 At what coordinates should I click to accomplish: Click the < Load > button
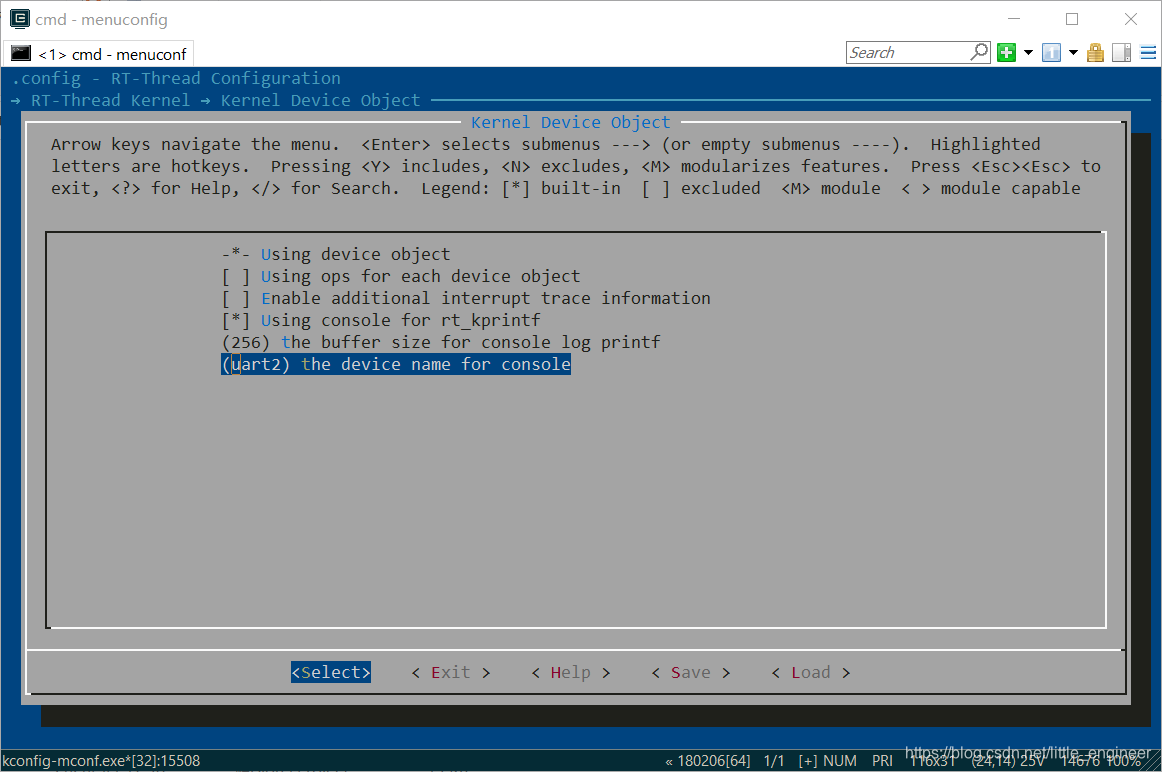tap(811, 672)
